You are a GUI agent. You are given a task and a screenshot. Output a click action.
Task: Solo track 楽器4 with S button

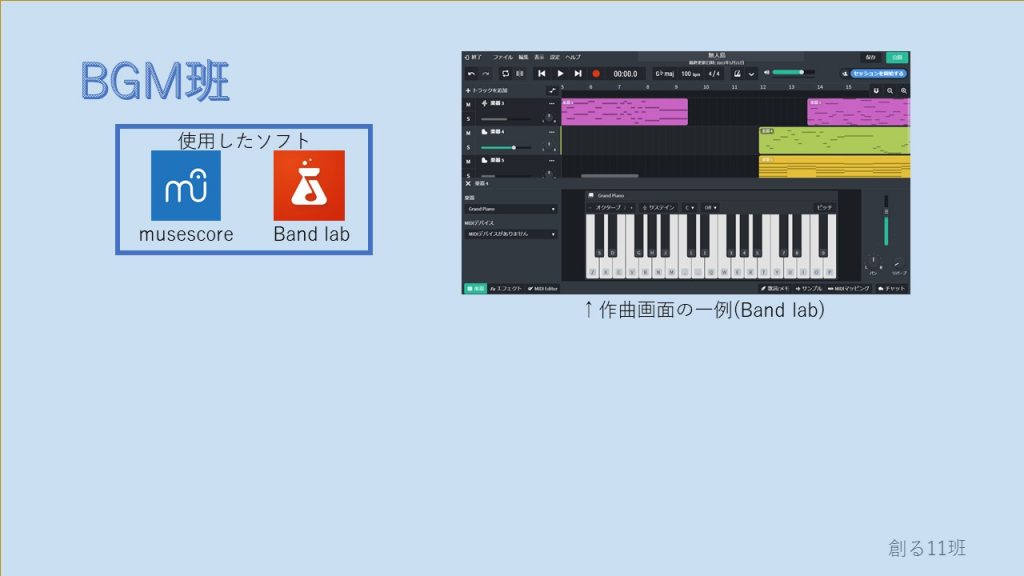(468, 148)
